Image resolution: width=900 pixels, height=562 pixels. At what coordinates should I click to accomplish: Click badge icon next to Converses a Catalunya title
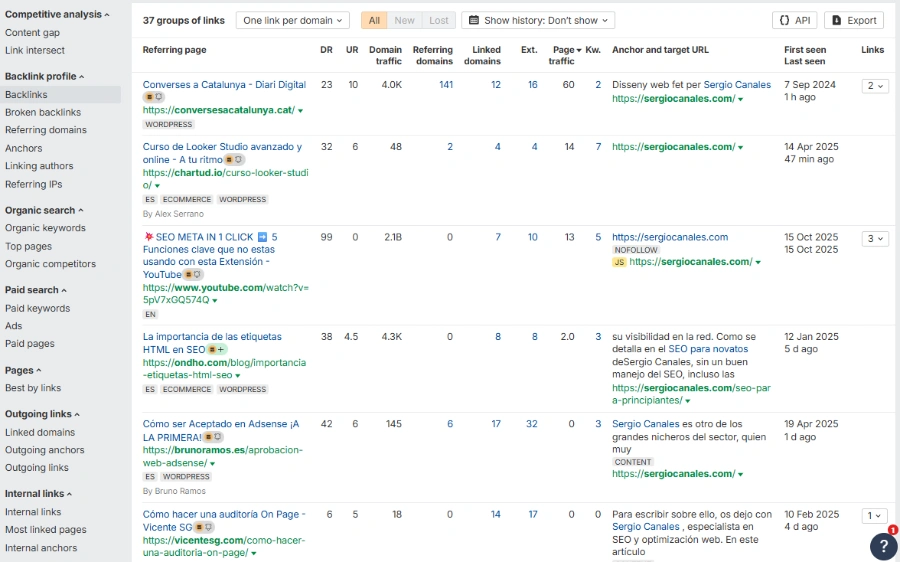[153, 97]
